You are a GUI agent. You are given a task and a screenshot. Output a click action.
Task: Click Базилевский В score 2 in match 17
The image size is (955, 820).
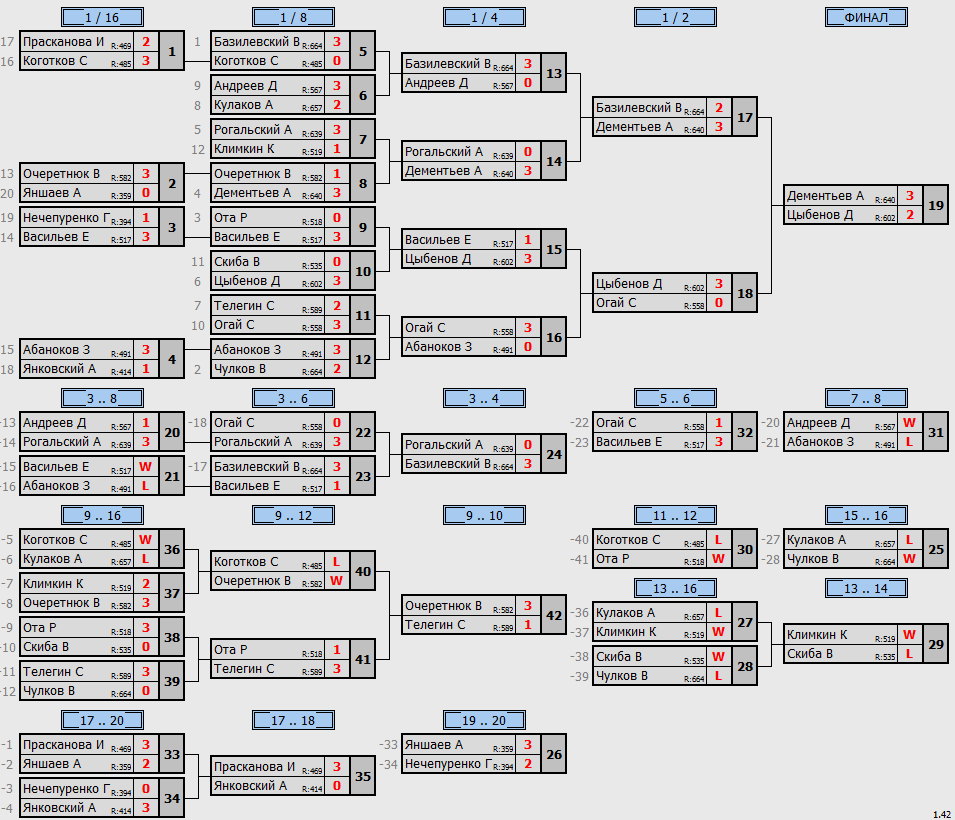[x=719, y=108]
